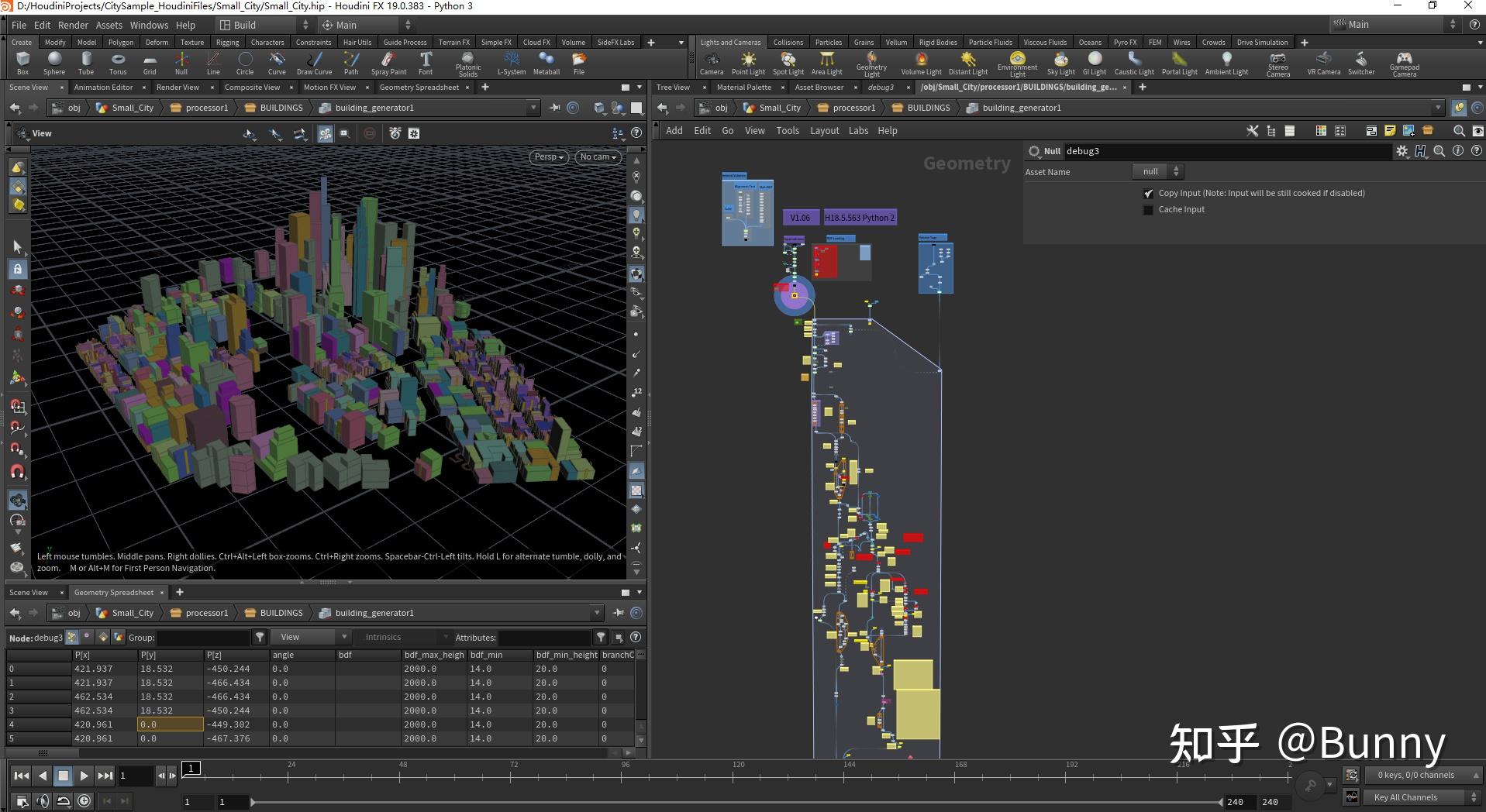
Task: Expand the Build desktop dropdown
Action: click(x=264, y=25)
